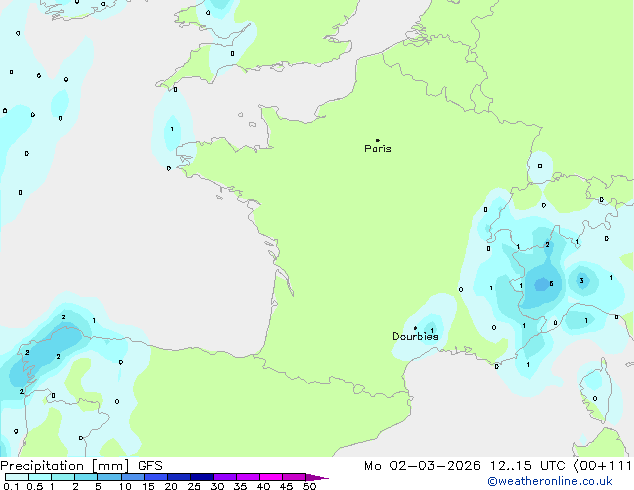Click the 25–30 mm legend color swatch
634x490 pixels.
click(201, 477)
